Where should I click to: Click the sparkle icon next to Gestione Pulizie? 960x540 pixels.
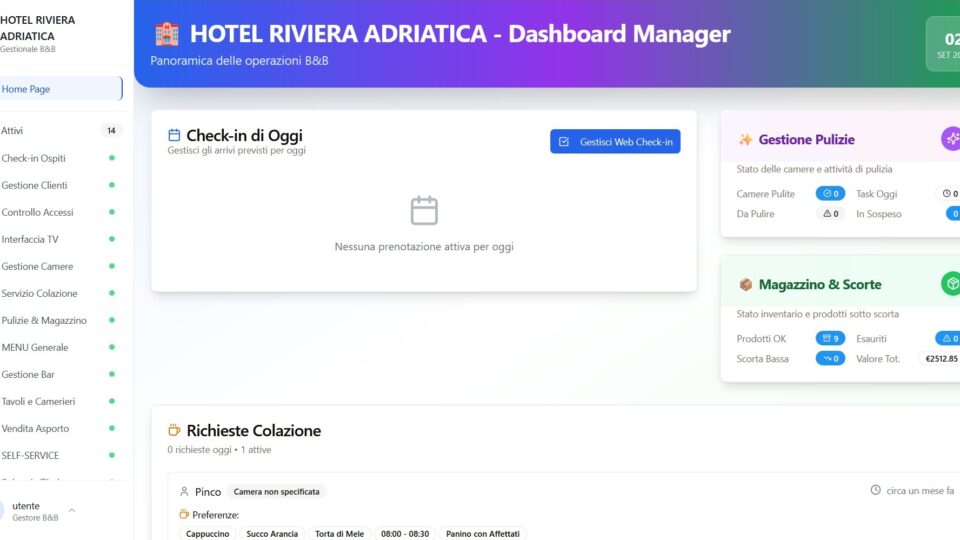745,140
